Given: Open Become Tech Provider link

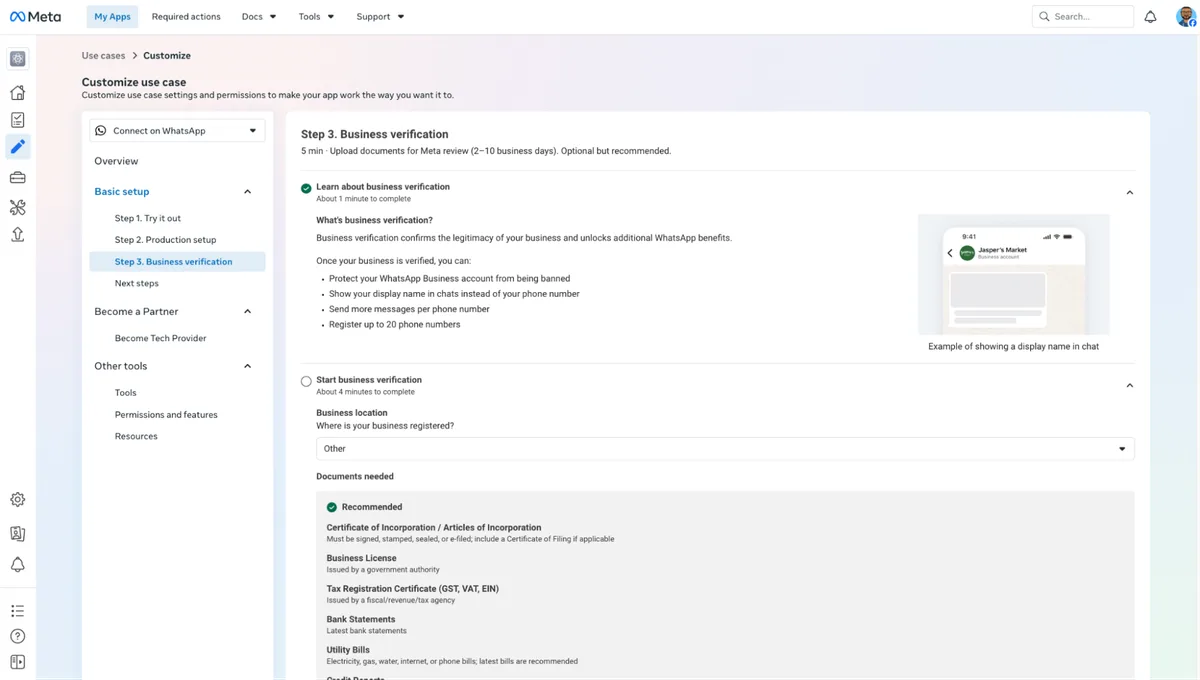Looking at the screenshot, I should 160,338.
